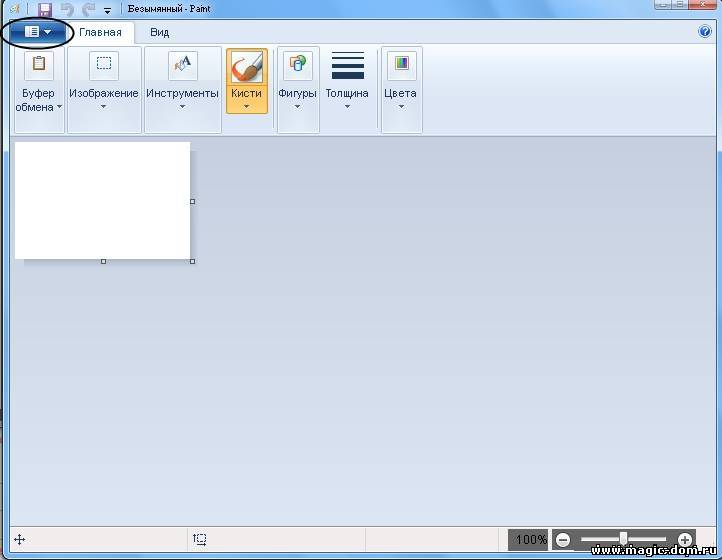Select the Кисти brush tool icon

pos(247,67)
